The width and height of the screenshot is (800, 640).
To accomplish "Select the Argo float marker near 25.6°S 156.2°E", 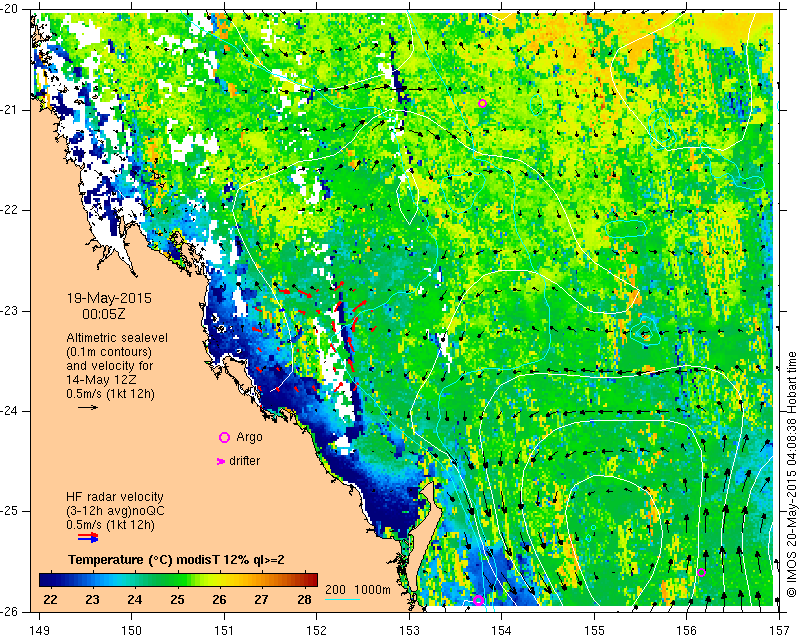I will coord(701,572).
